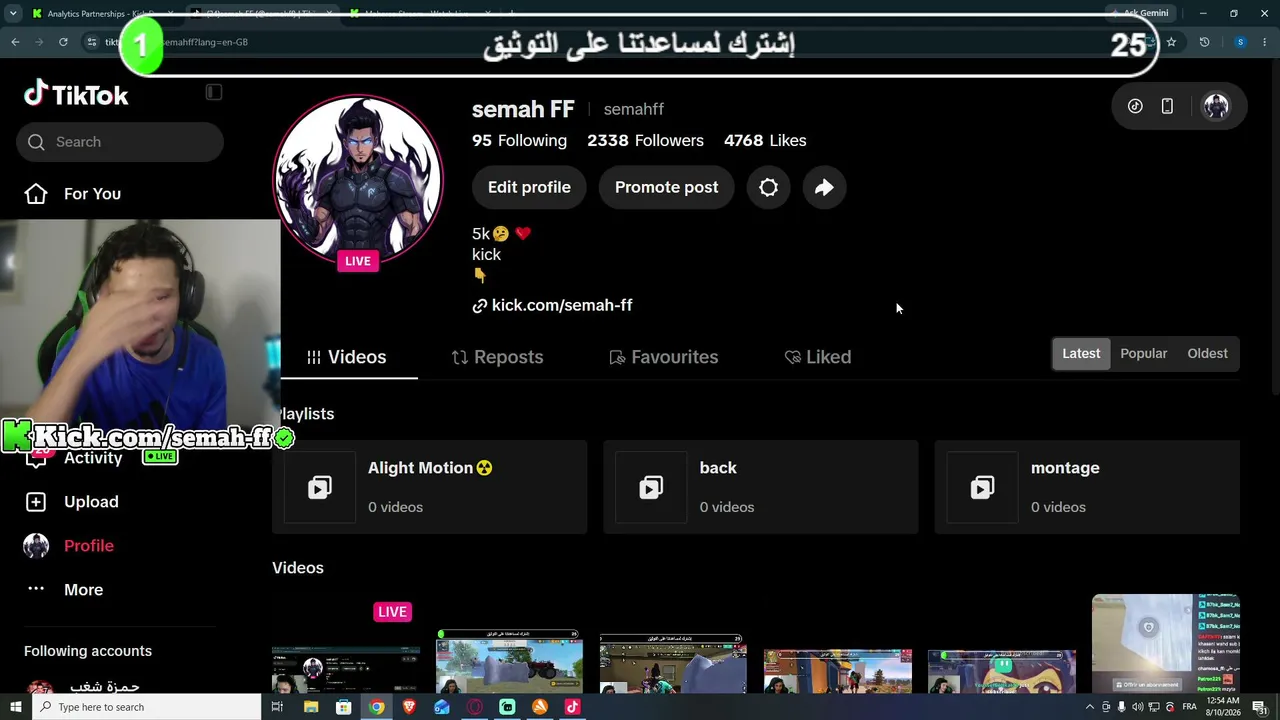Click the get app phone icon
The image size is (1280, 720).
click(x=1167, y=106)
